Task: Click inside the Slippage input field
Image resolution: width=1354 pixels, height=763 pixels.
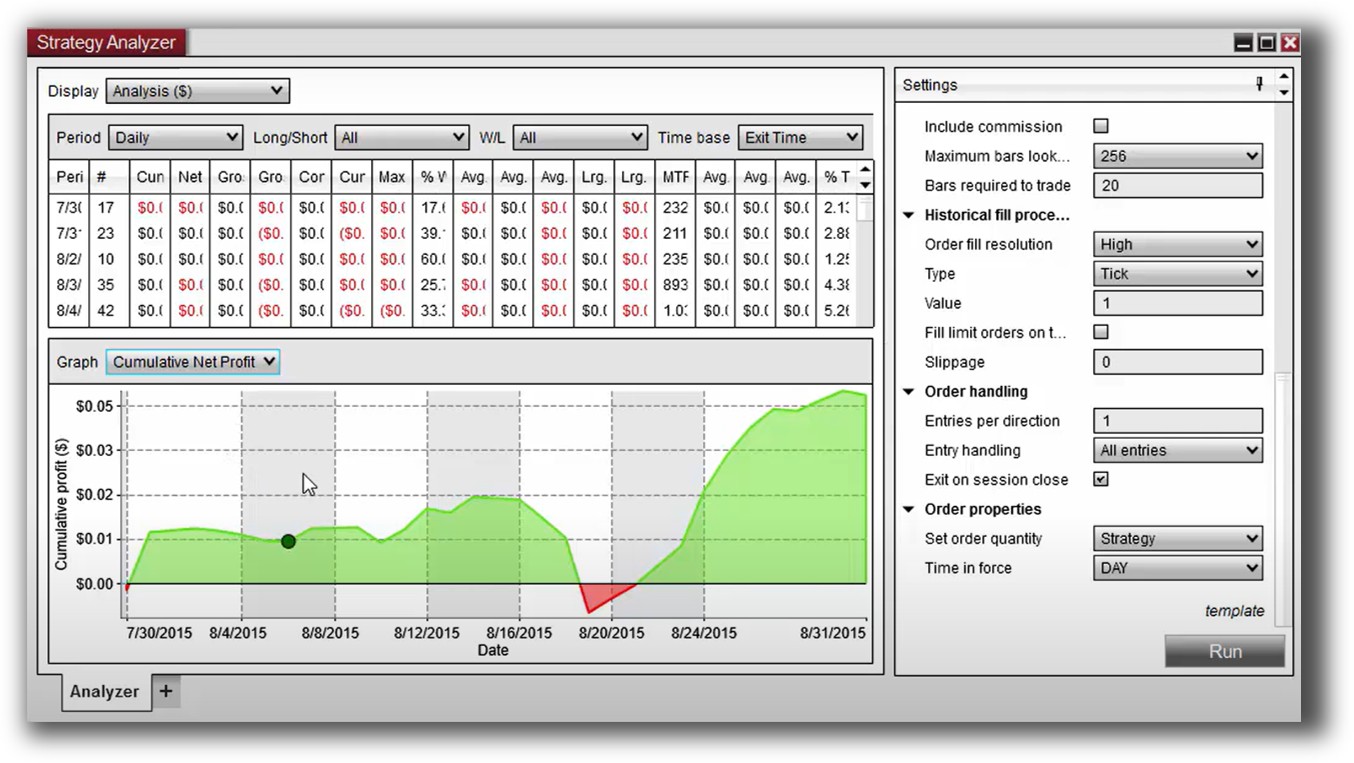Action: tap(1177, 362)
